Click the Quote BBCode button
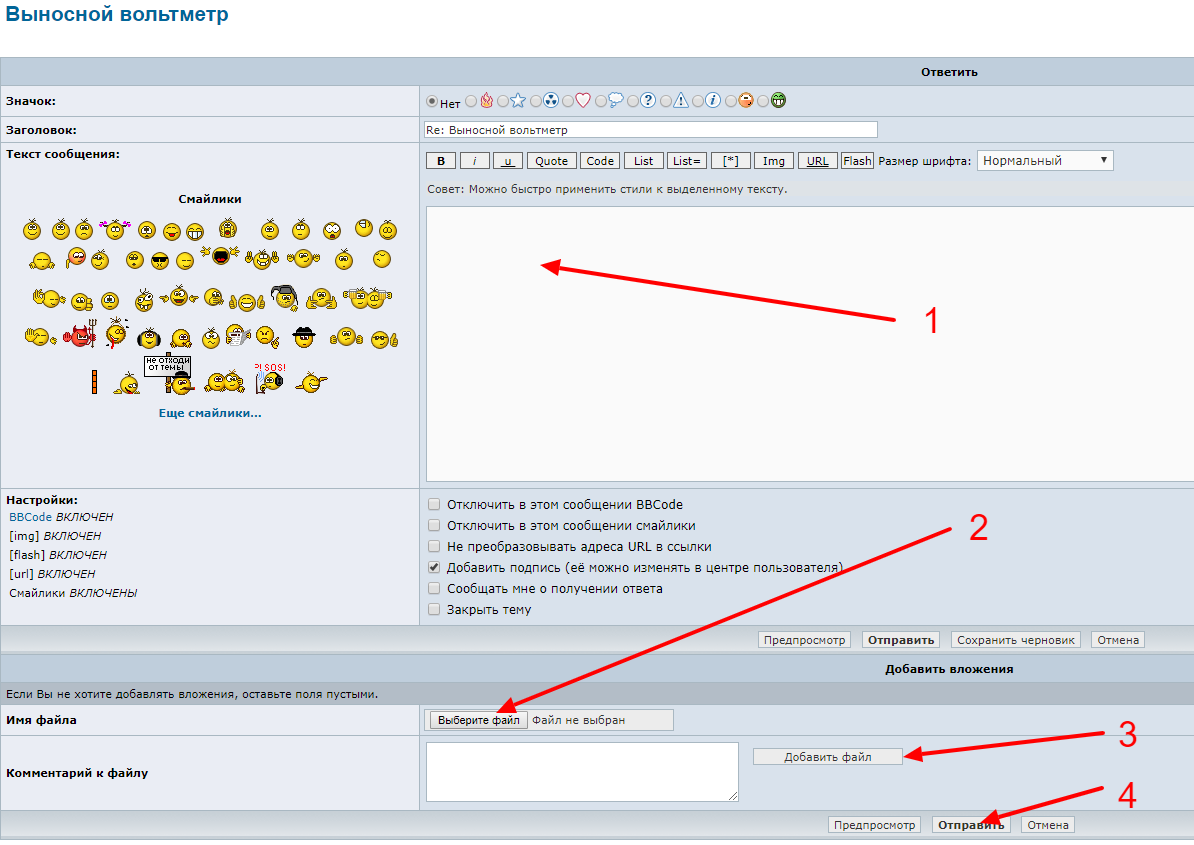Viewport: 1194px width, 845px height. (x=551, y=161)
